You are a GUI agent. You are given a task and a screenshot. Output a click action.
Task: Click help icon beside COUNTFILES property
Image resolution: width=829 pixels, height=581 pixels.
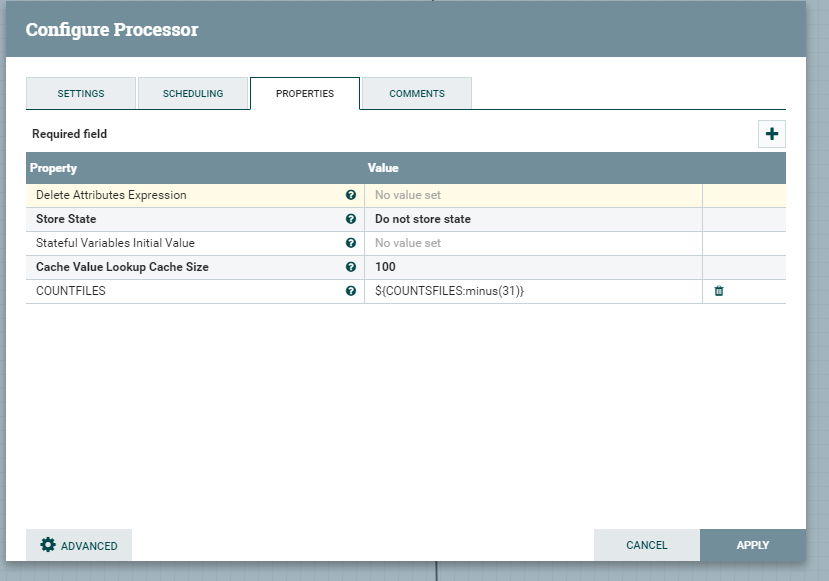pos(351,291)
